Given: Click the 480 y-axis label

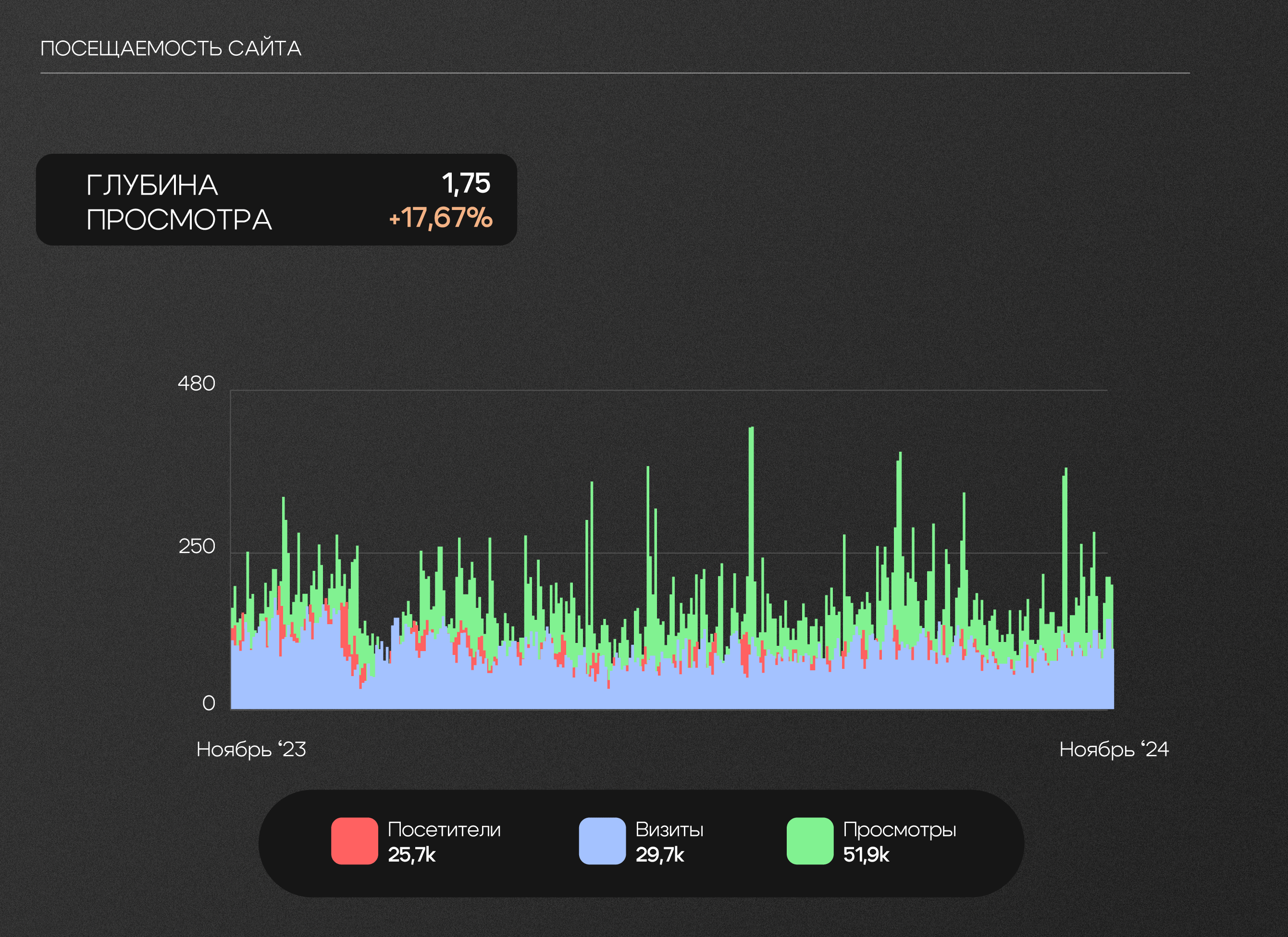Looking at the screenshot, I should click(197, 383).
